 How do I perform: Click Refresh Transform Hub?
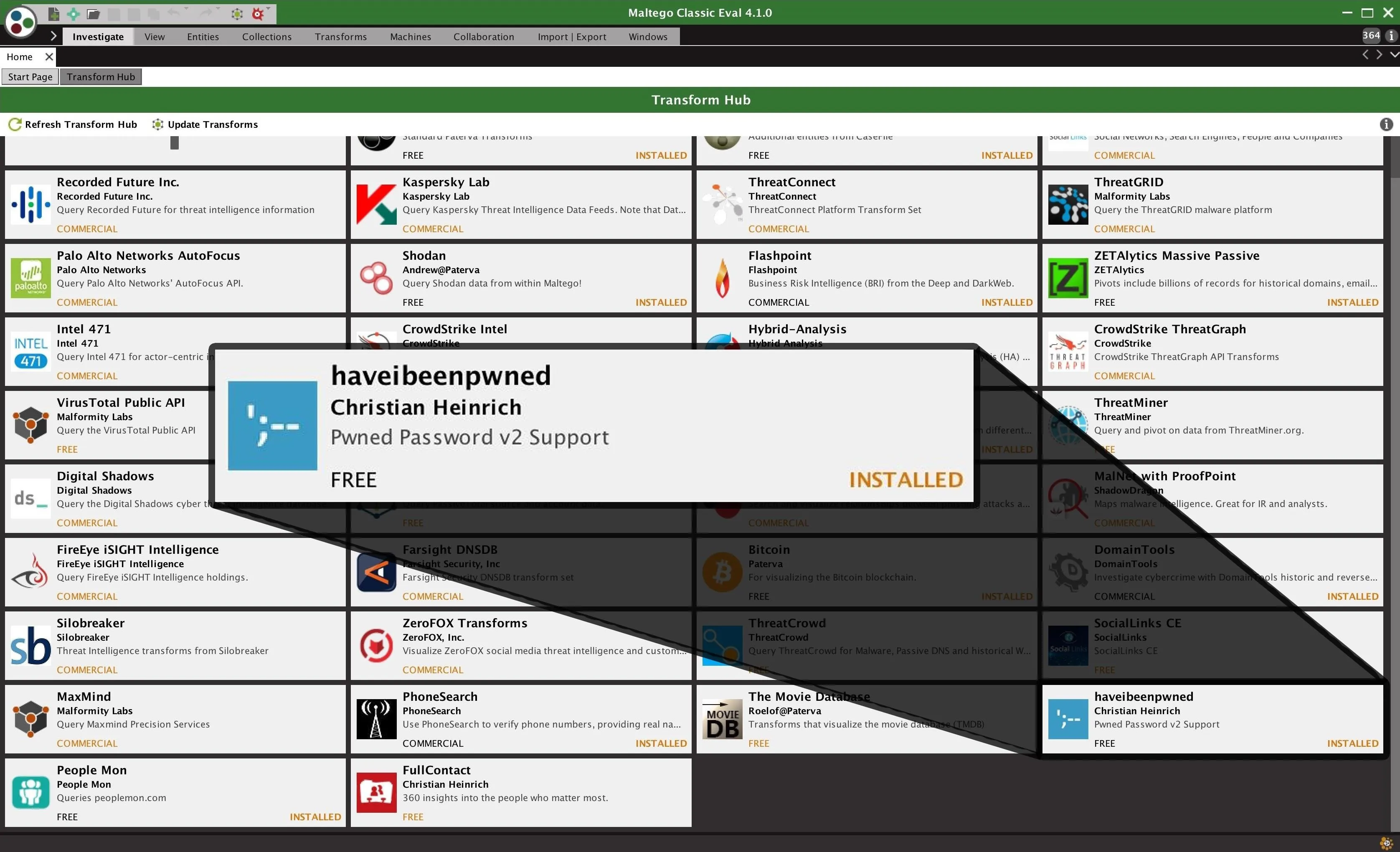tap(73, 124)
